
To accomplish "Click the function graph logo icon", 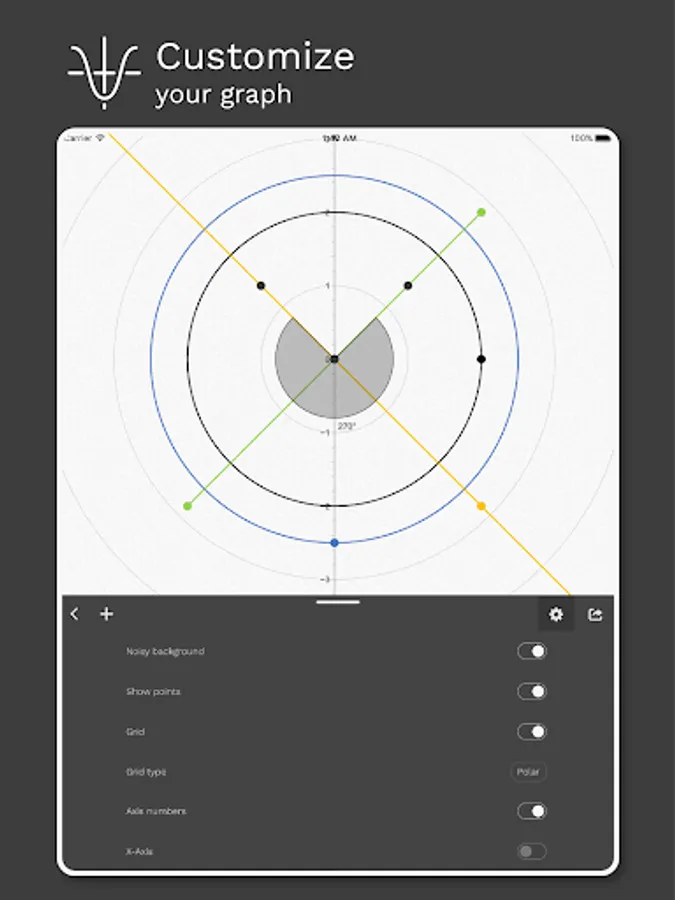I will coord(104,72).
